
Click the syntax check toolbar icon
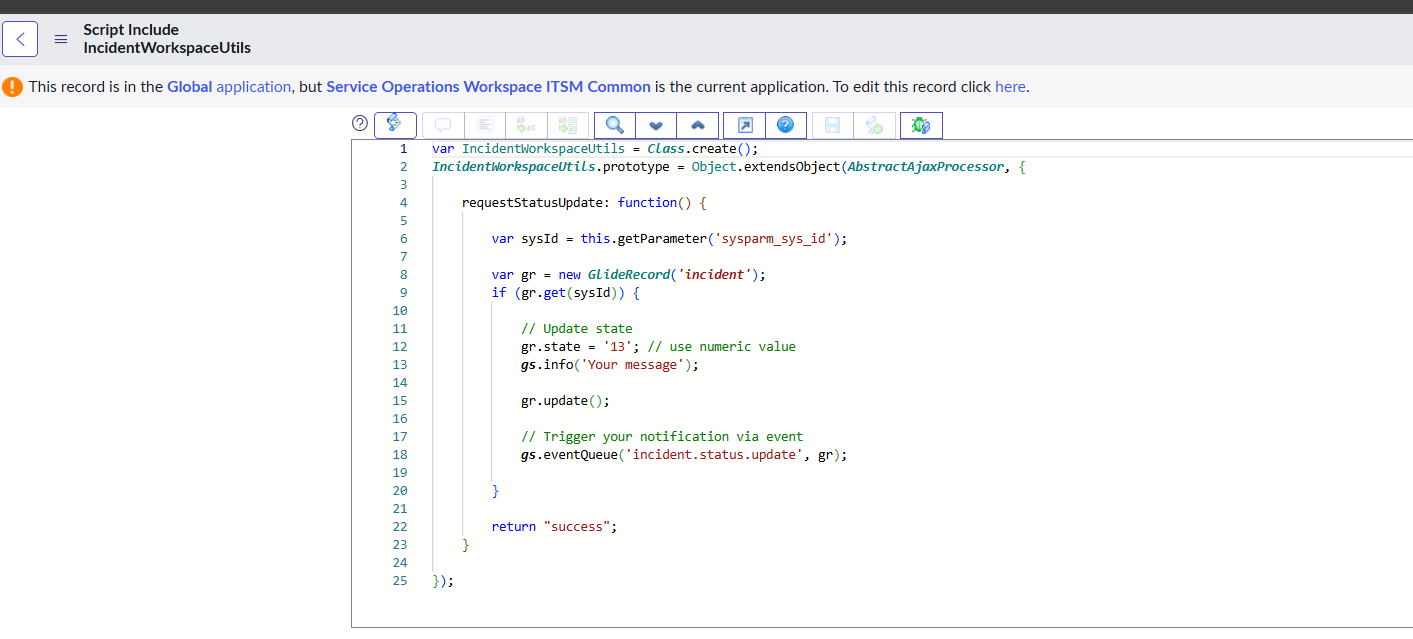(x=874, y=125)
